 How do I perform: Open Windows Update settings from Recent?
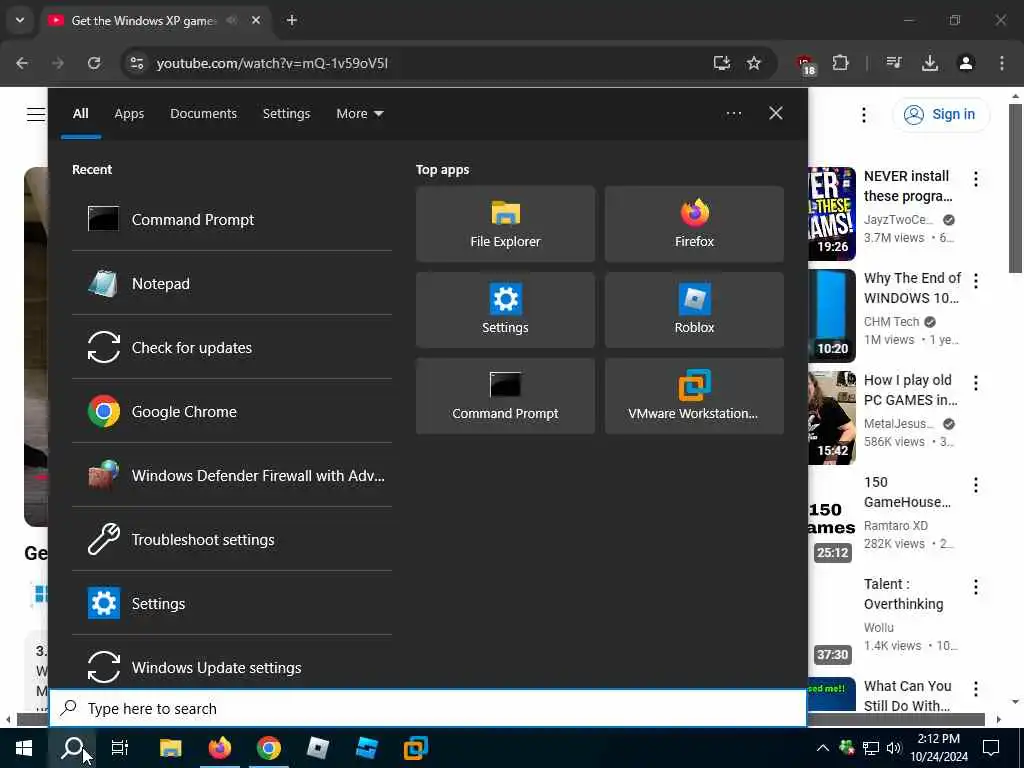pyautogui.click(x=232, y=667)
